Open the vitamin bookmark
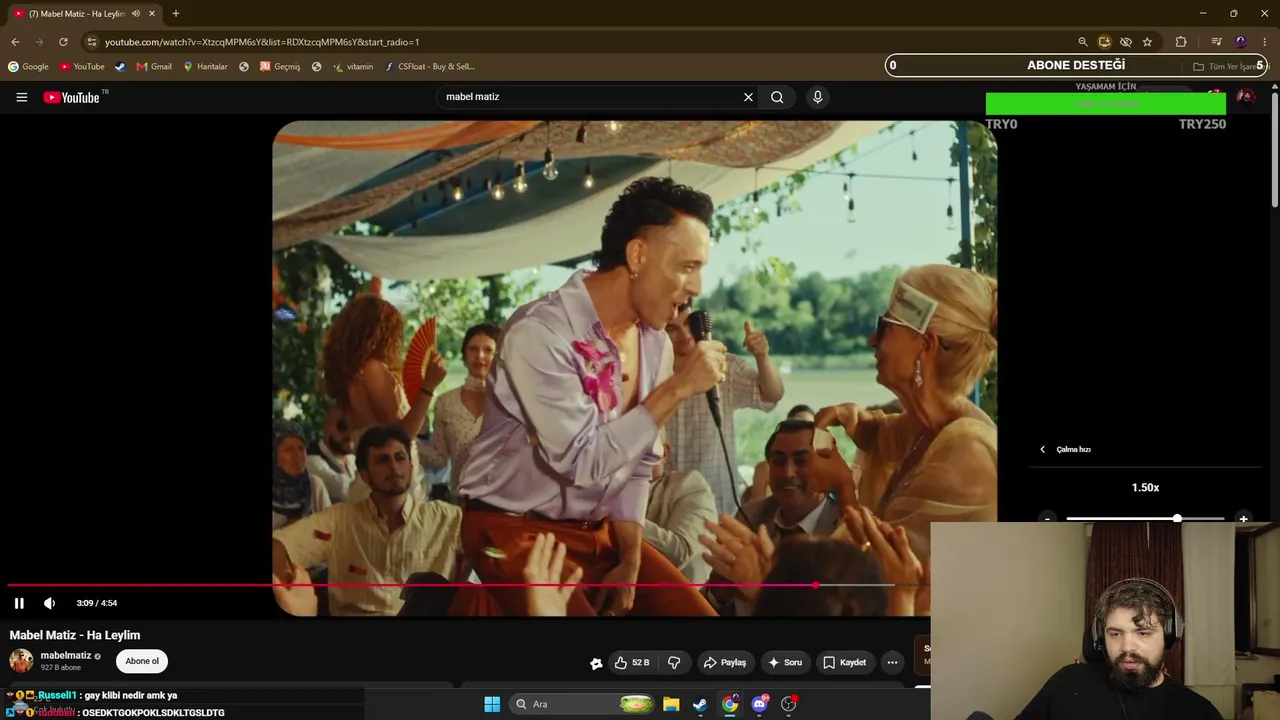The height and width of the screenshot is (720, 1280). pyautogui.click(x=353, y=67)
